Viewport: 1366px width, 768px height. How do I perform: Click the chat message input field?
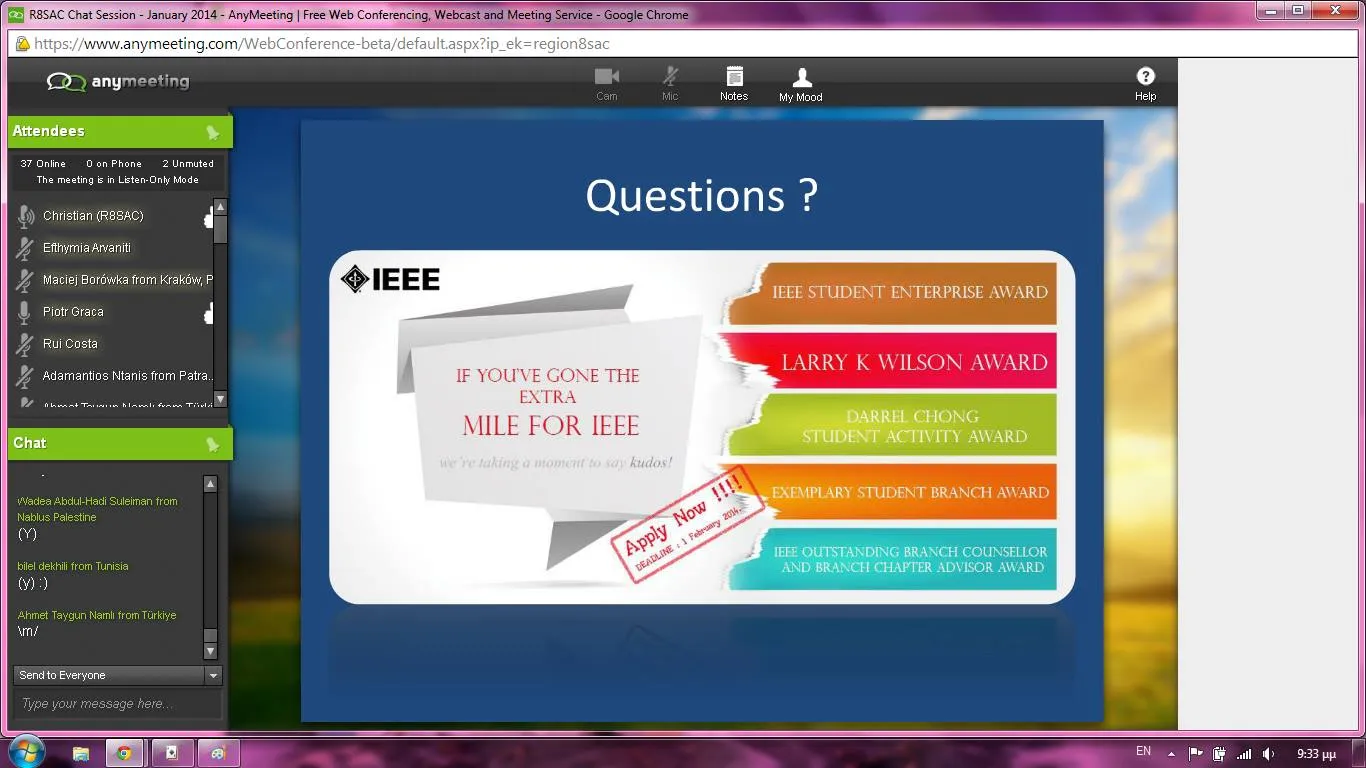[x=118, y=704]
